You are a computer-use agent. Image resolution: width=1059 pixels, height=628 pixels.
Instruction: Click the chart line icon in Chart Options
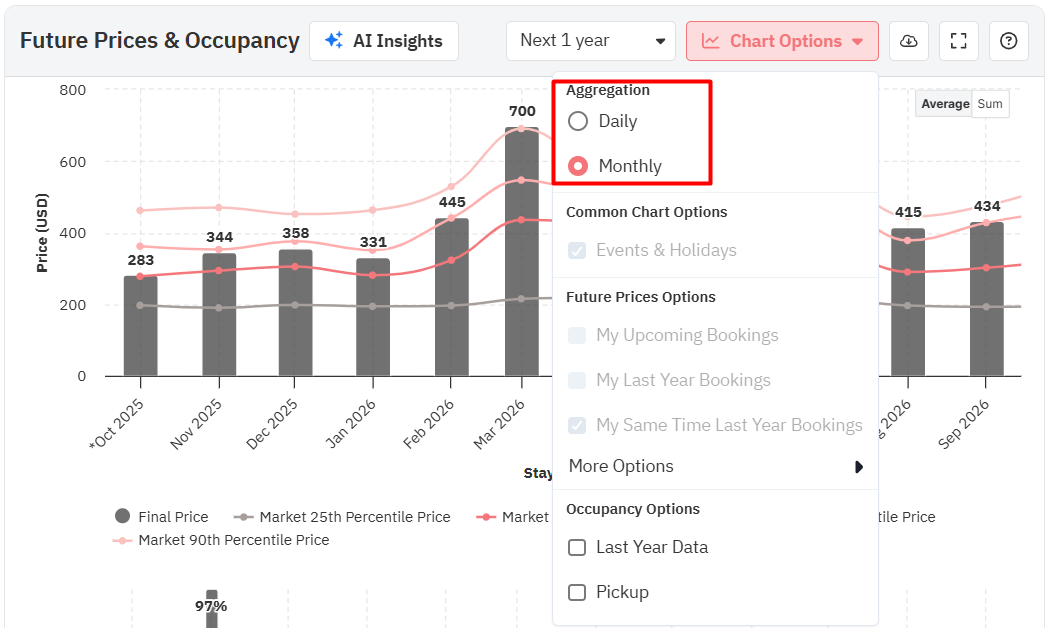coord(710,41)
